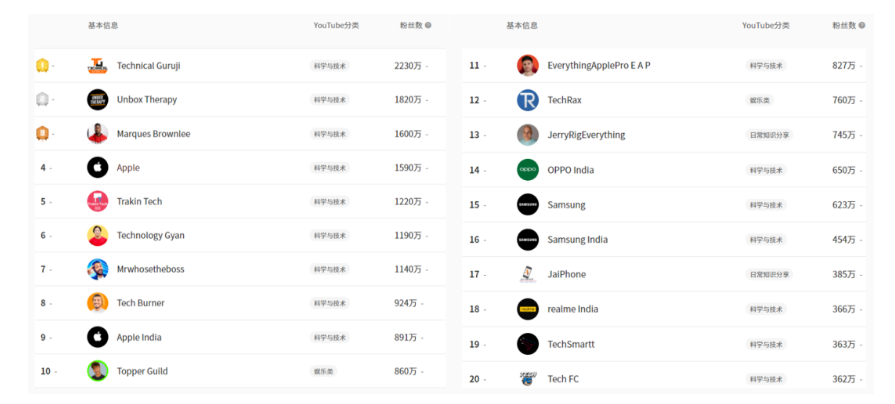Click OPPO India name
The image size is (895, 404).
click(571, 170)
